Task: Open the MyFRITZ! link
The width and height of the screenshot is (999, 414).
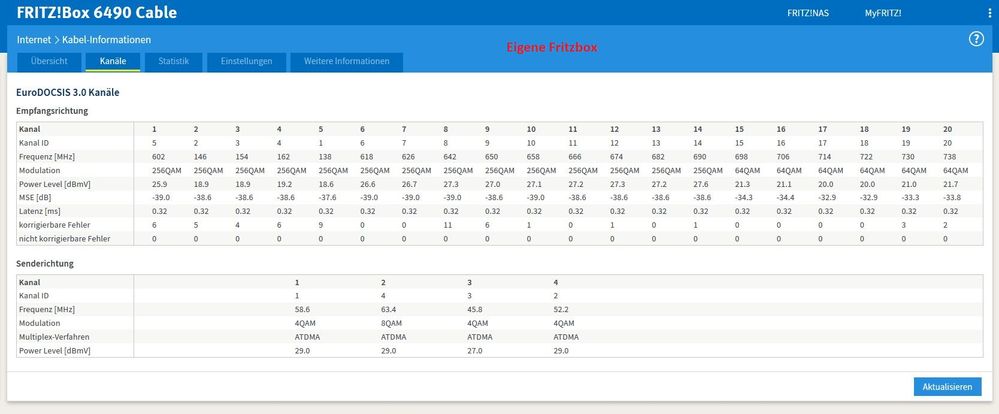Action: click(883, 13)
